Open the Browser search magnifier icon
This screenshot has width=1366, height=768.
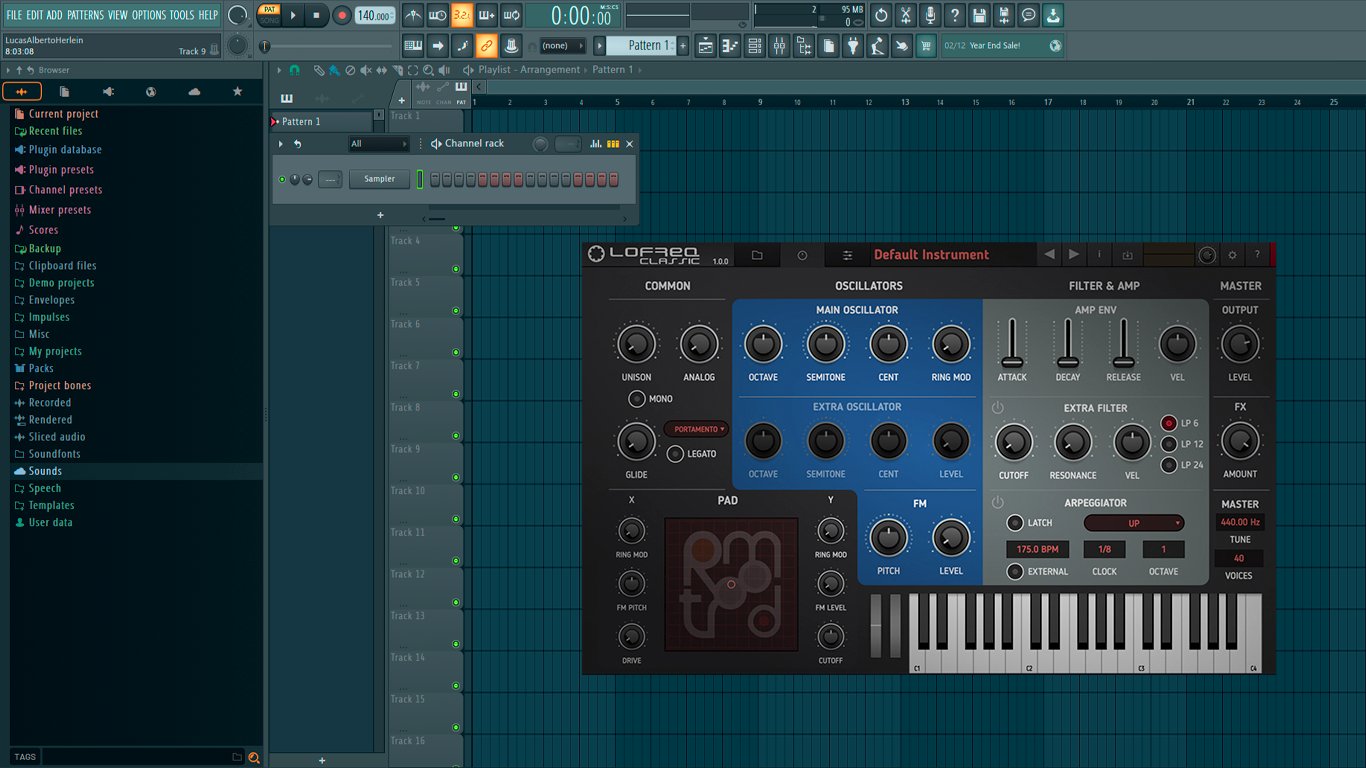[254, 757]
